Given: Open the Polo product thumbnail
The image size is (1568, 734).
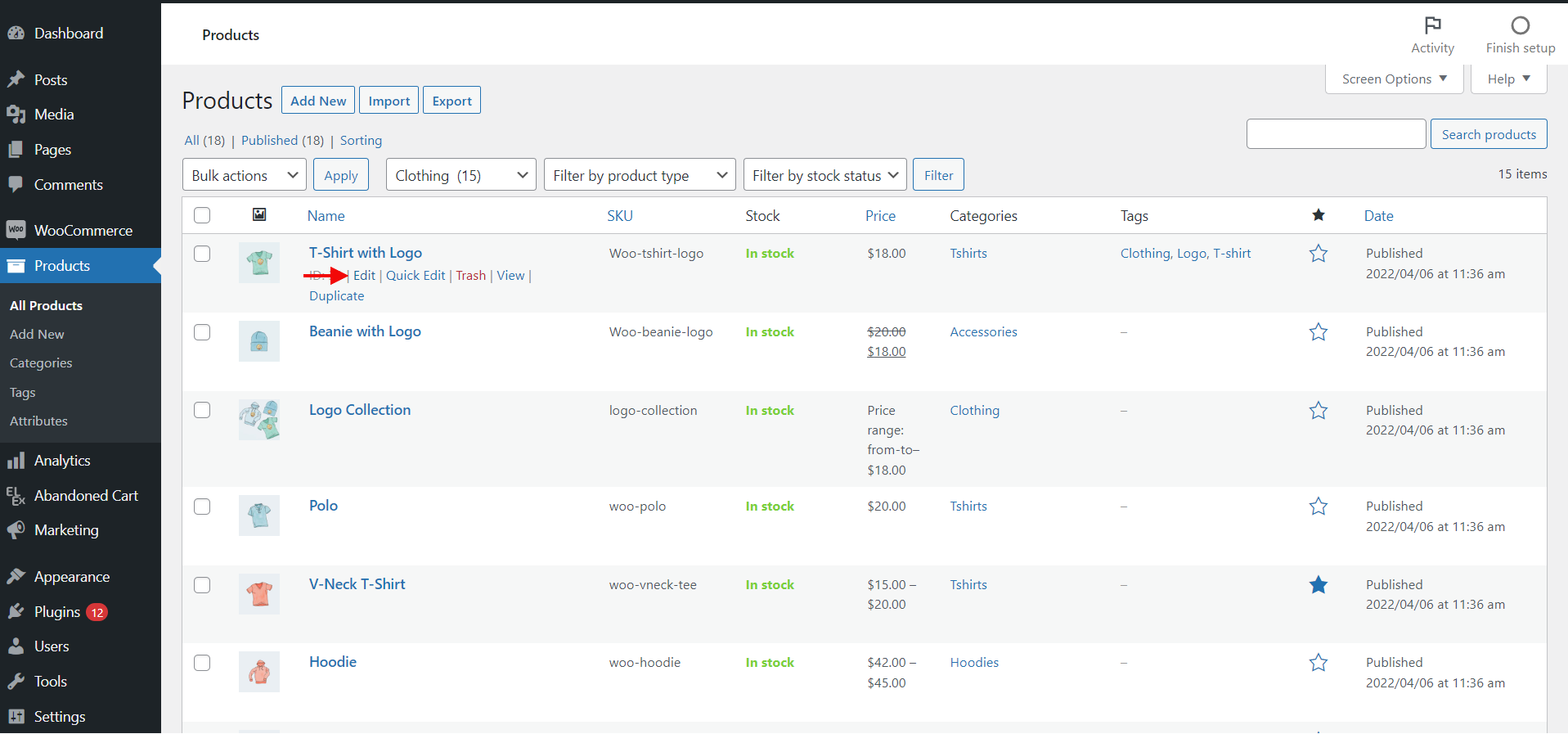Looking at the screenshot, I should pyautogui.click(x=259, y=516).
